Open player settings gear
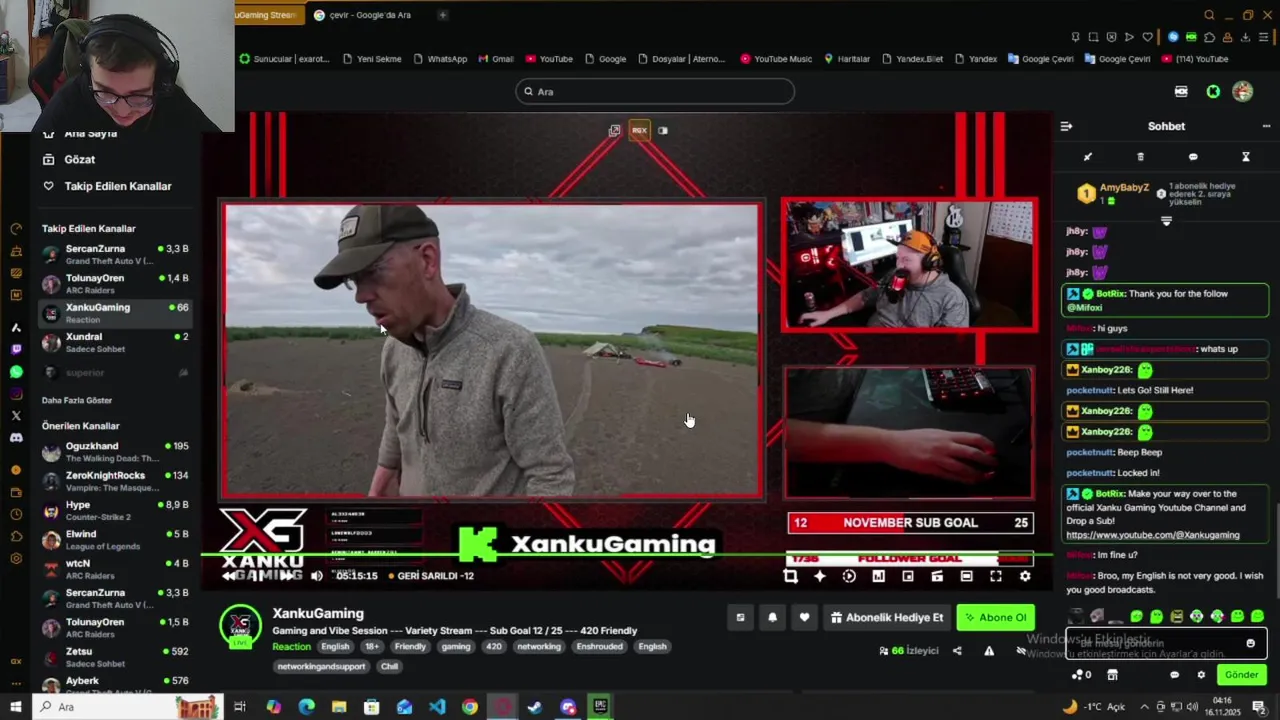This screenshot has width=1280, height=720. [1025, 576]
